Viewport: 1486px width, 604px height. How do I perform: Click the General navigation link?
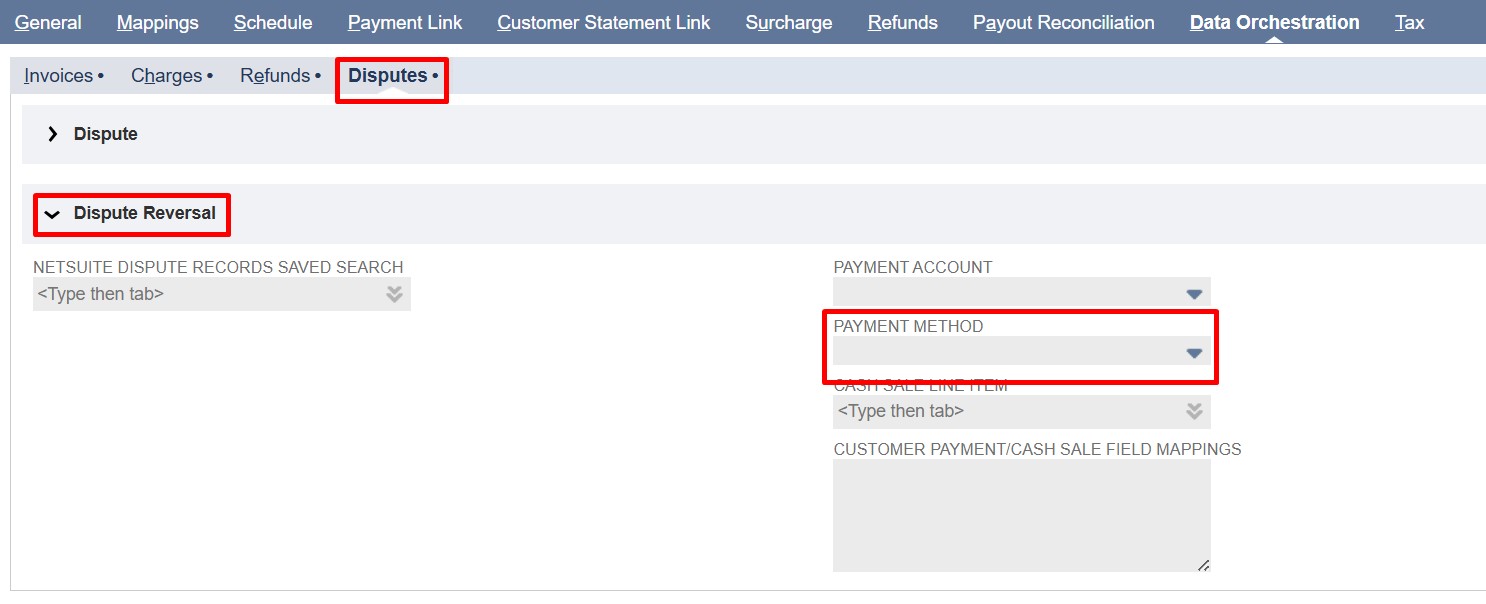click(48, 21)
